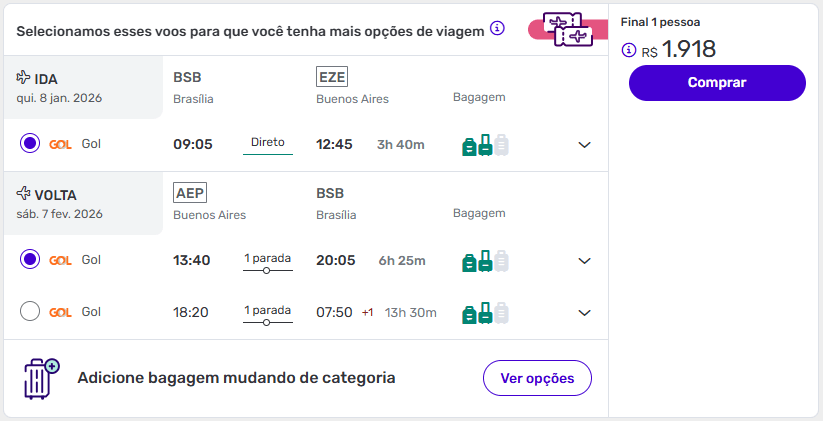Expand details of the 18:20 return flight

point(585,313)
